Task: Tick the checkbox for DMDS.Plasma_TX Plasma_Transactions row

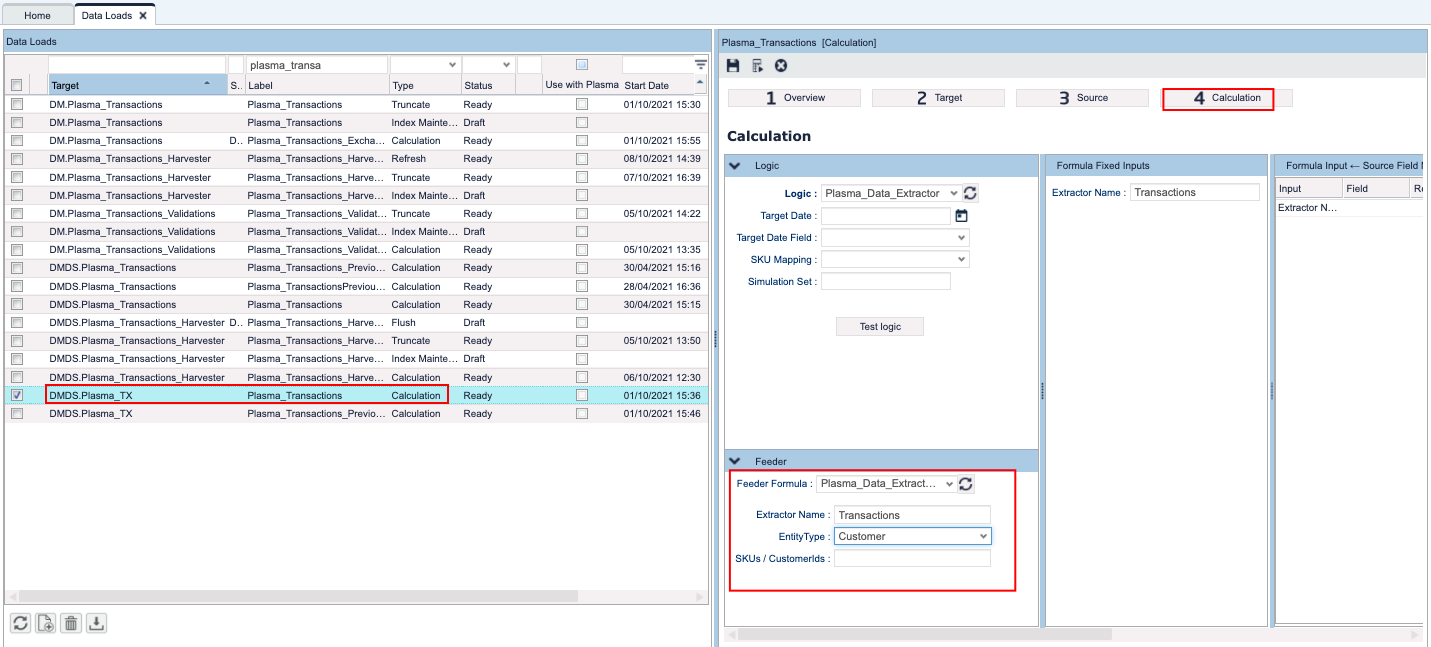Action: 16,395
